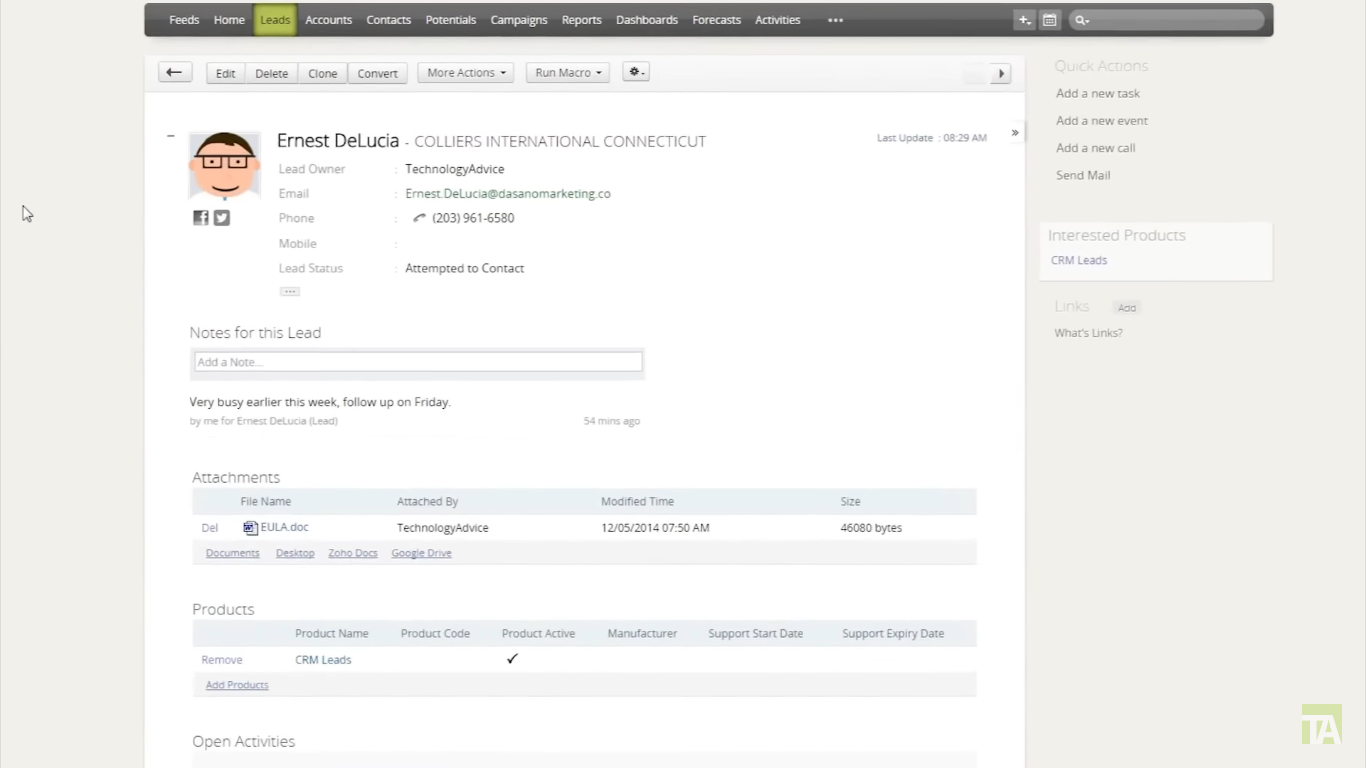Switch to the Contacts tab

pyautogui.click(x=389, y=20)
